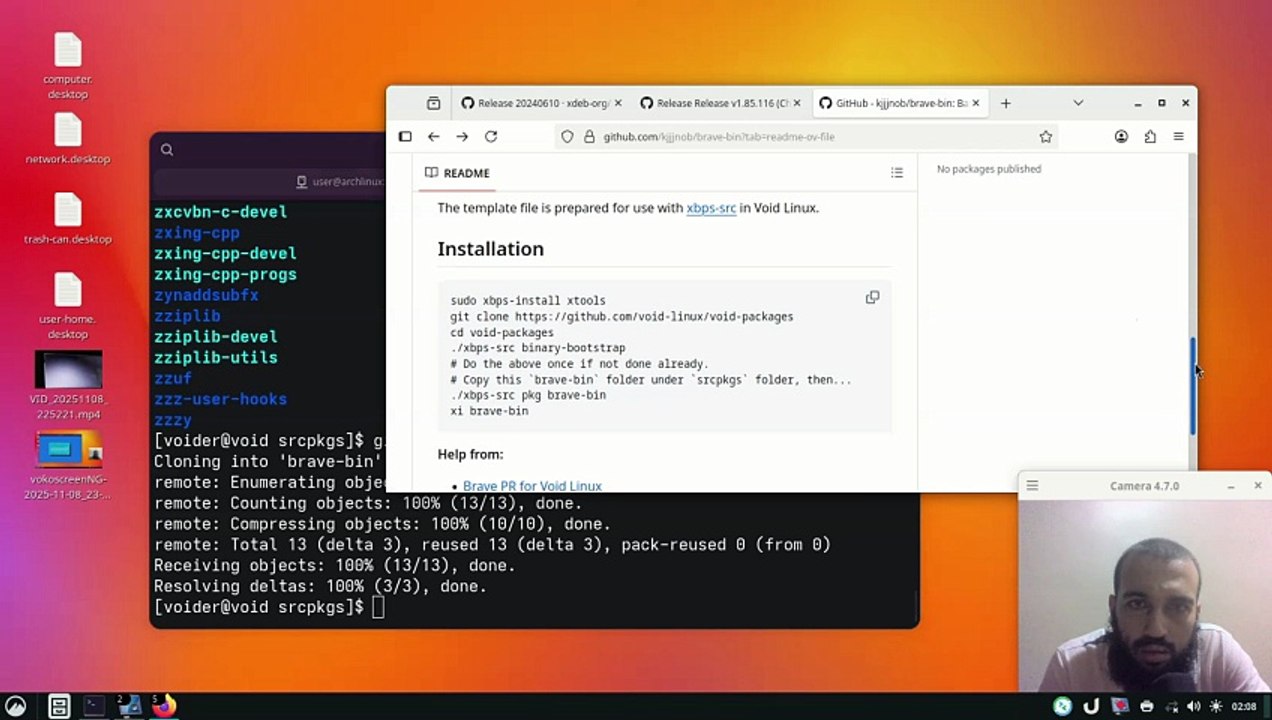Open the taskbar file manager icon

tap(59, 706)
